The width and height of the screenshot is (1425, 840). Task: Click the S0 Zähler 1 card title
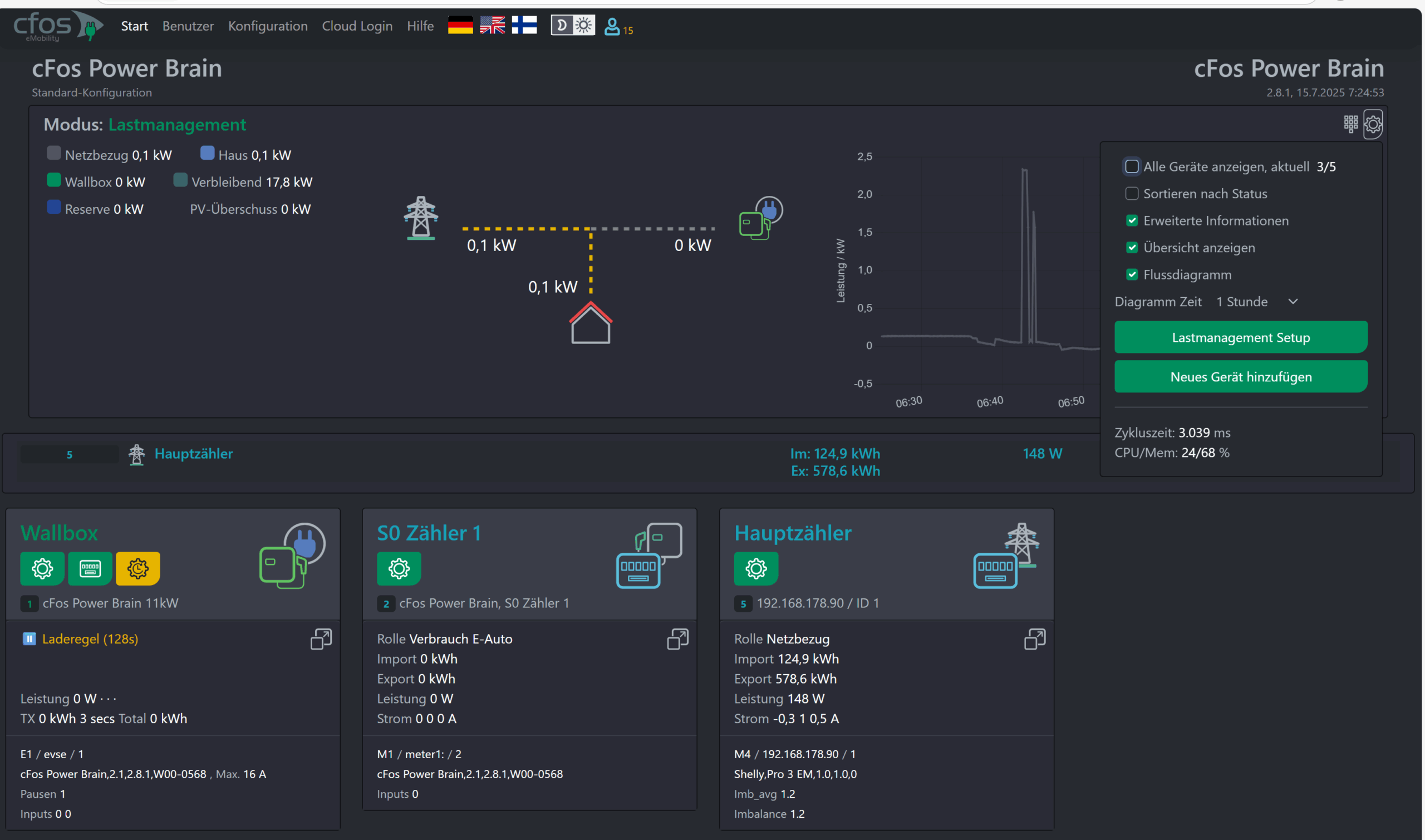(429, 533)
